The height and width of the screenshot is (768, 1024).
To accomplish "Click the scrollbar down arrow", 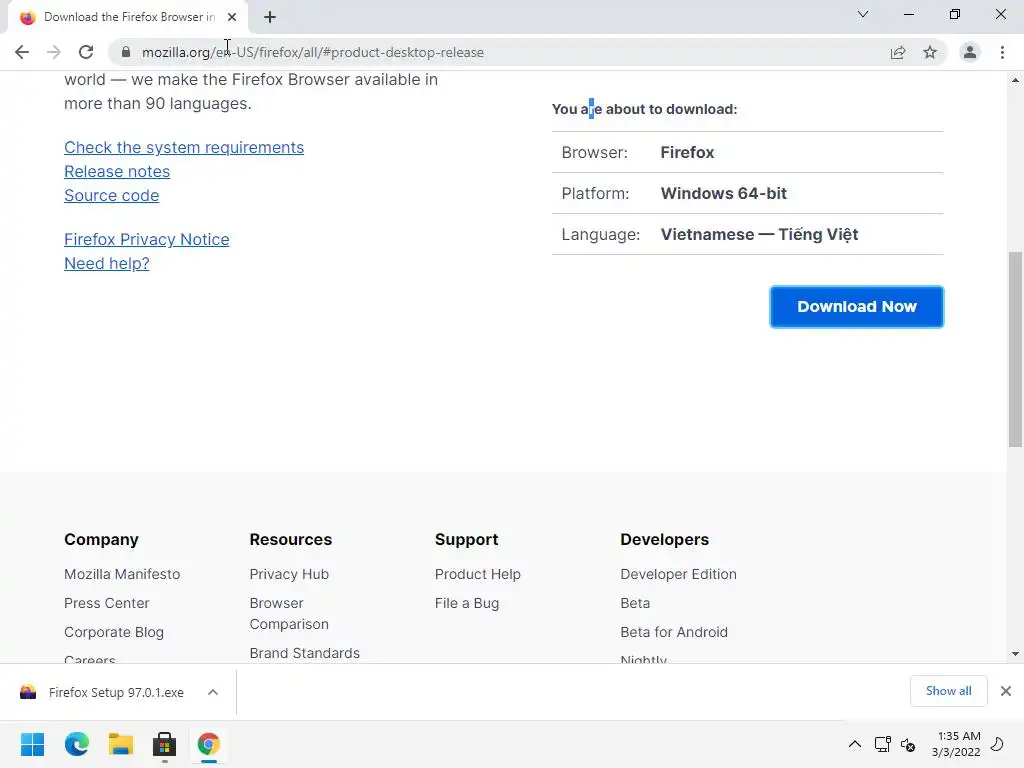I will coord(1015,654).
